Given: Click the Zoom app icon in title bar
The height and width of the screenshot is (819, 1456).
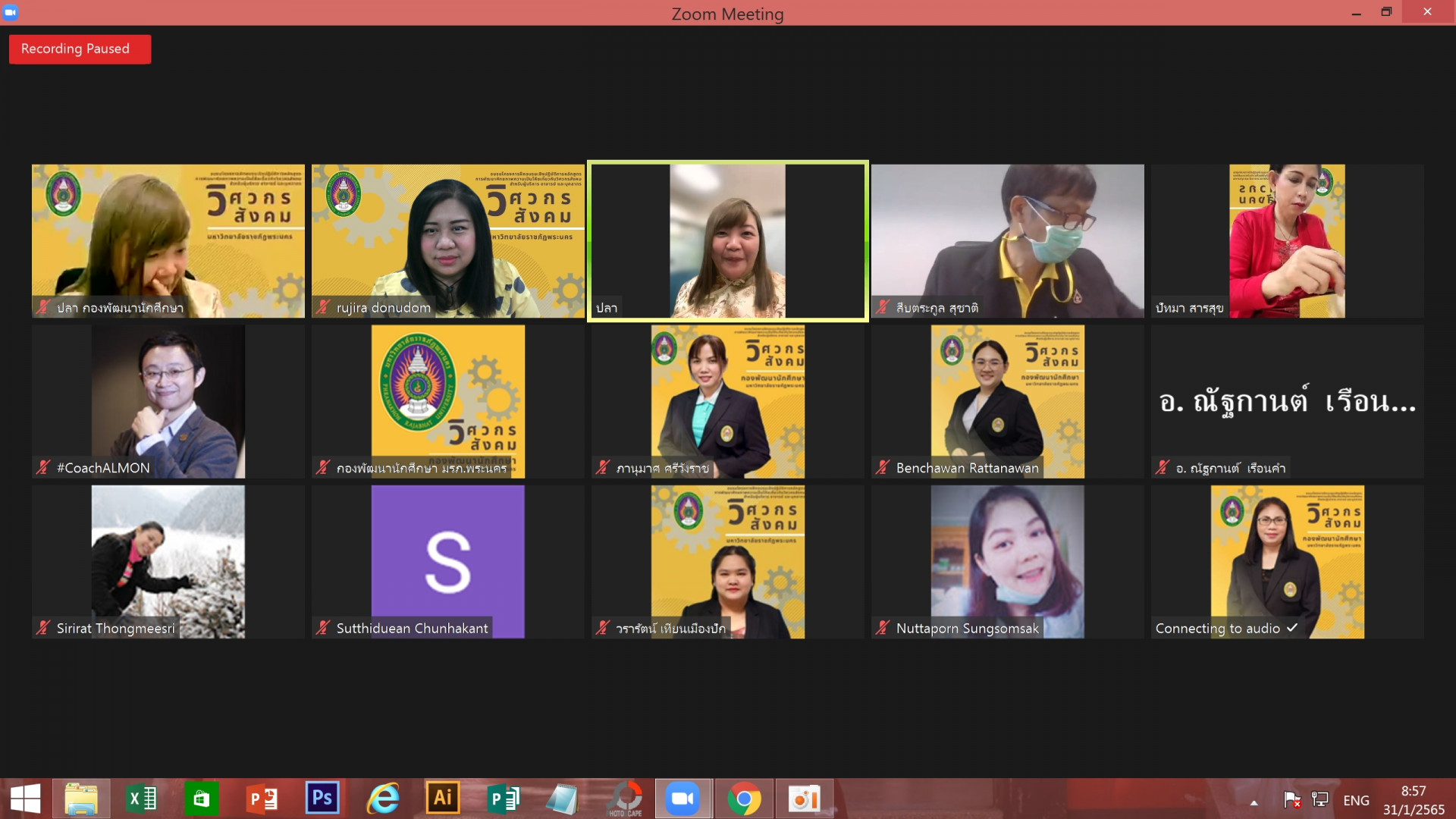Looking at the screenshot, I should point(11,12).
